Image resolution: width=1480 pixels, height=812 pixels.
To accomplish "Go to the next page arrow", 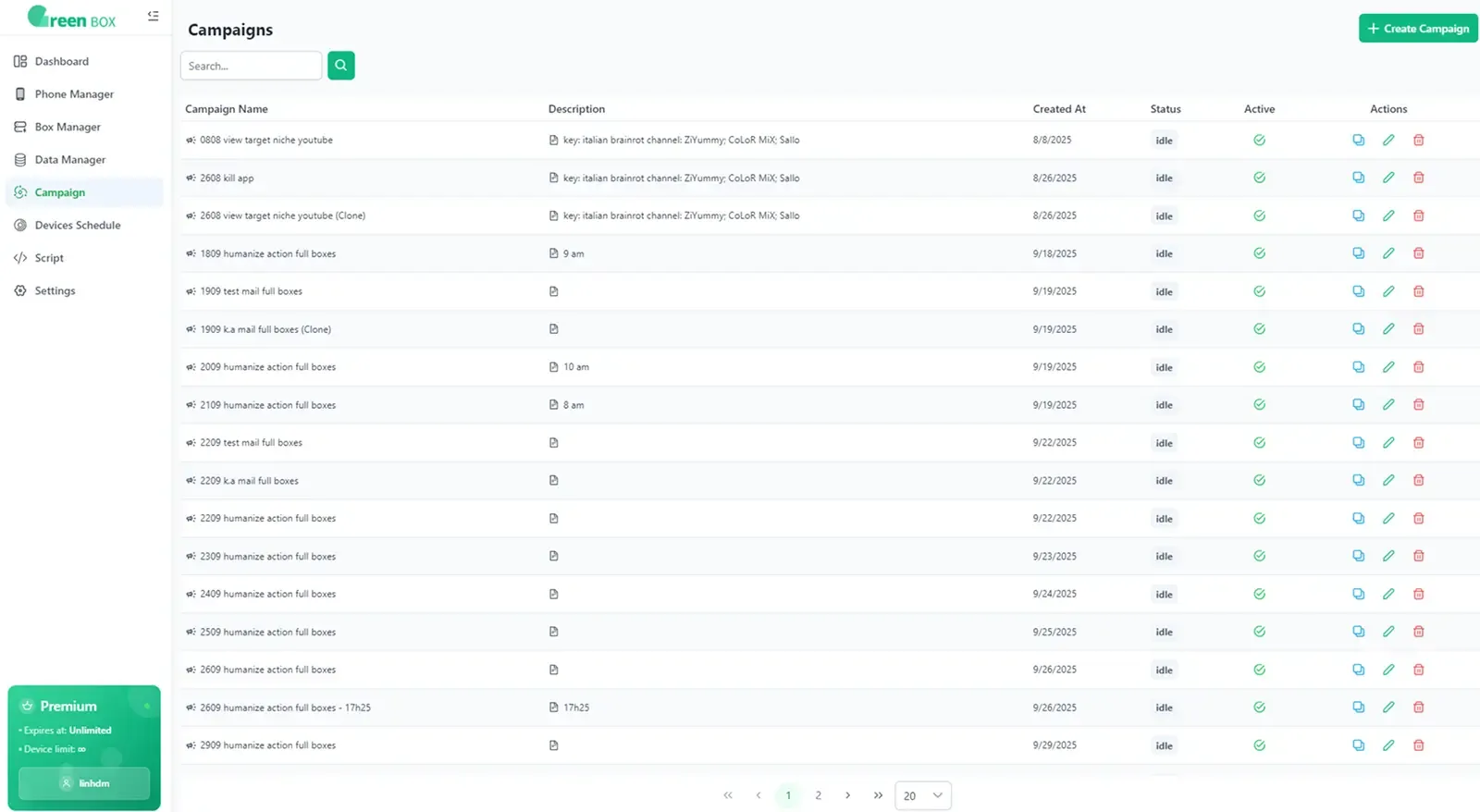I will pos(847,795).
